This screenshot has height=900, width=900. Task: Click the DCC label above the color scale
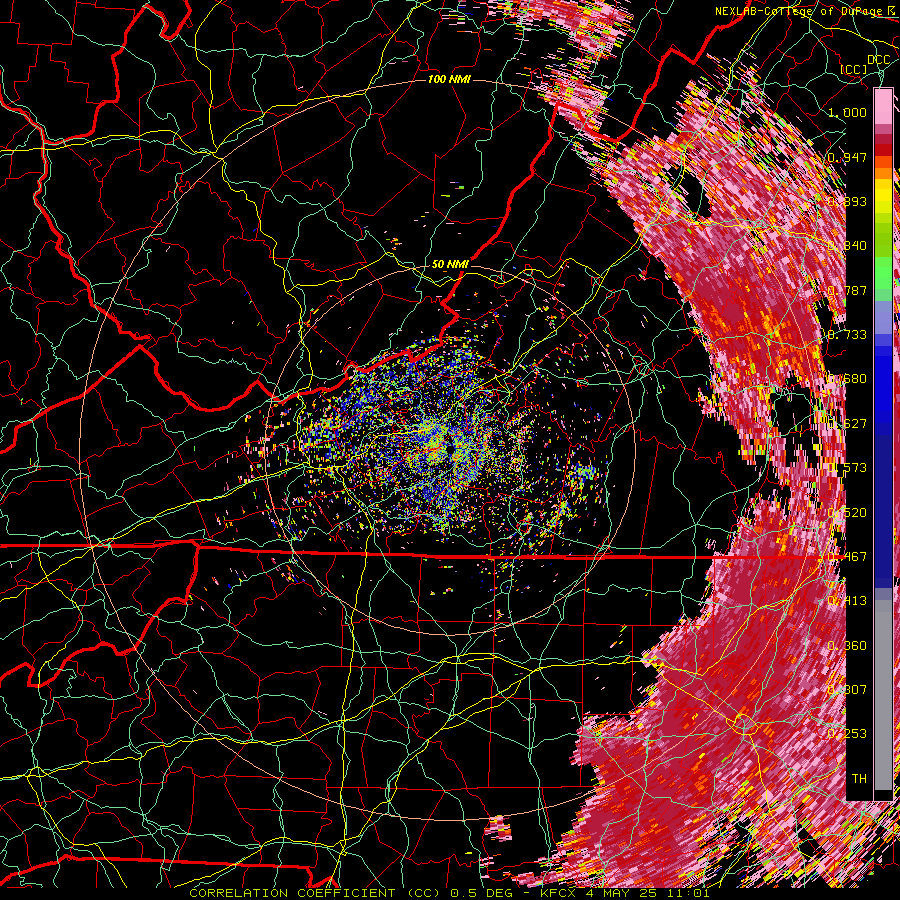click(878, 60)
